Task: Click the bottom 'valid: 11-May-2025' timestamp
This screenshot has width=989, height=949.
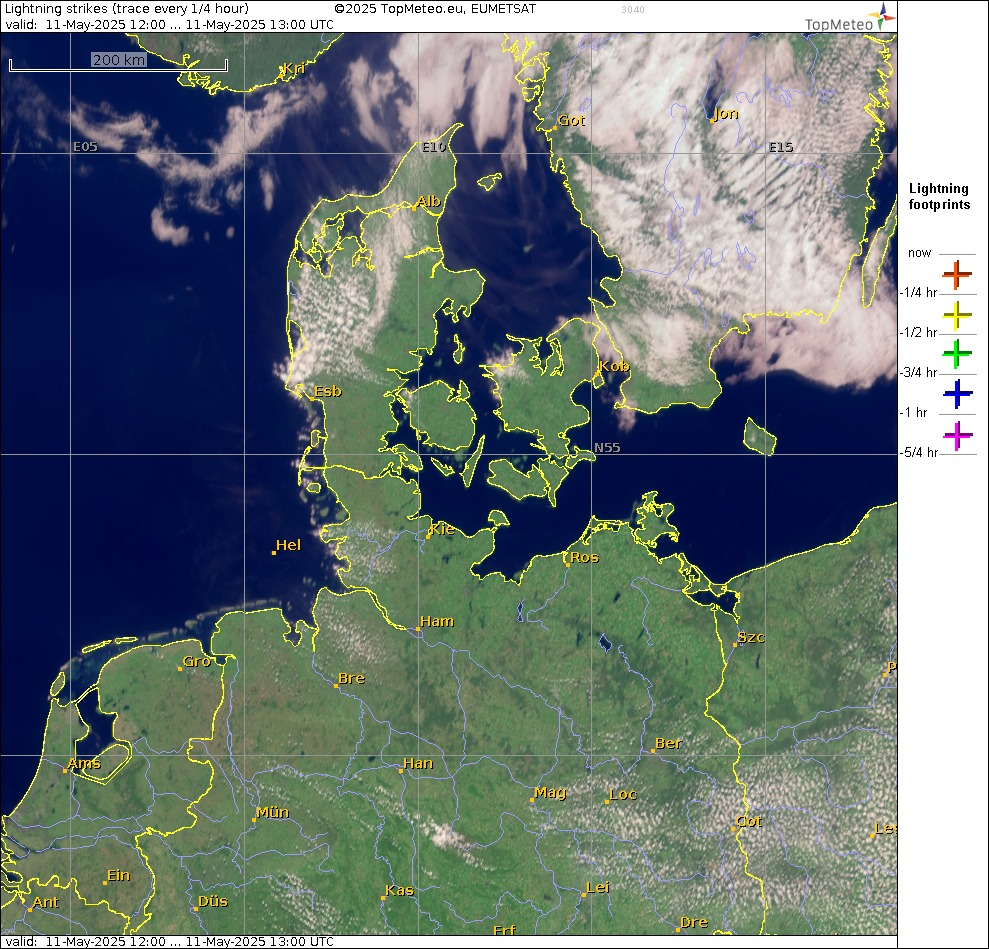Action: 169,941
